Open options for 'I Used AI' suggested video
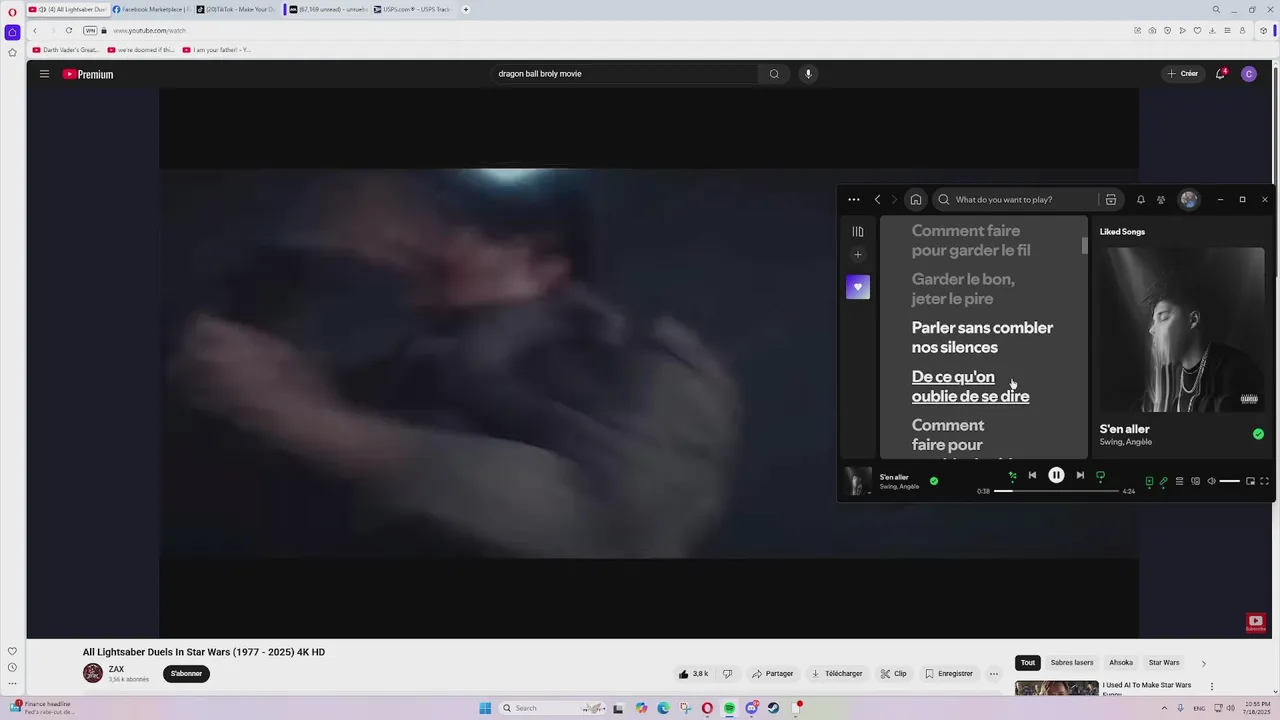The image size is (1280, 720). pos(1212,687)
